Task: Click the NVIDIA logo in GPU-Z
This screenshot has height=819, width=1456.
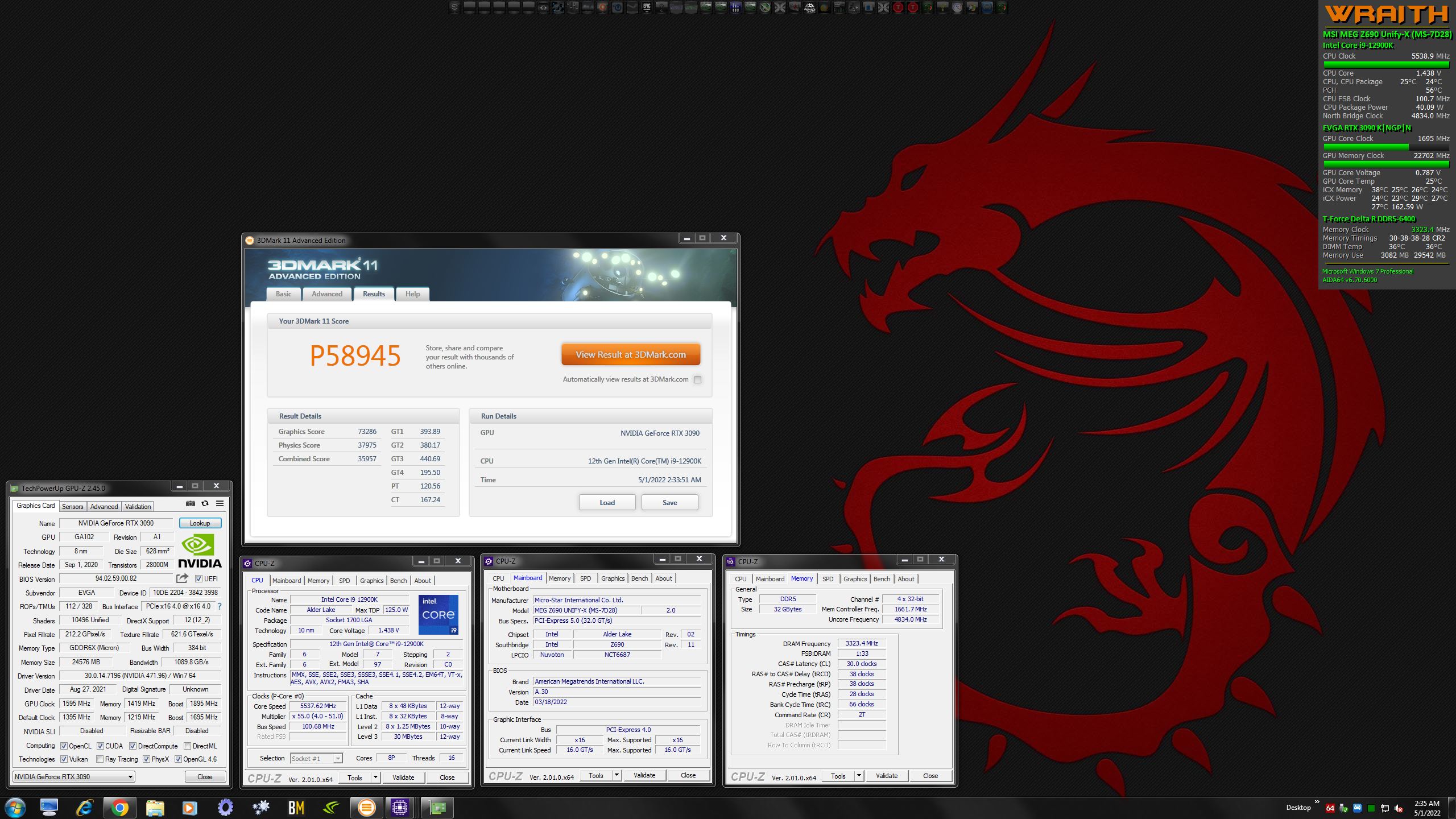Action: [x=200, y=551]
